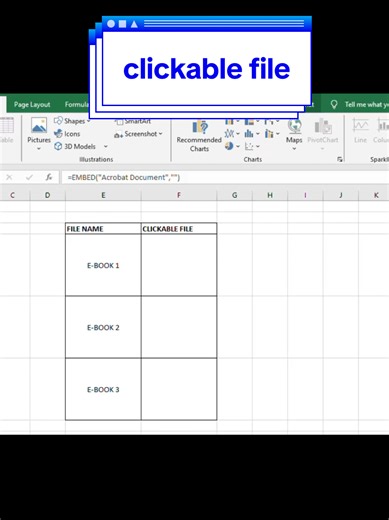The height and width of the screenshot is (520, 389).
Task: Take a Screenshot clipping
Action: click(x=135, y=134)
